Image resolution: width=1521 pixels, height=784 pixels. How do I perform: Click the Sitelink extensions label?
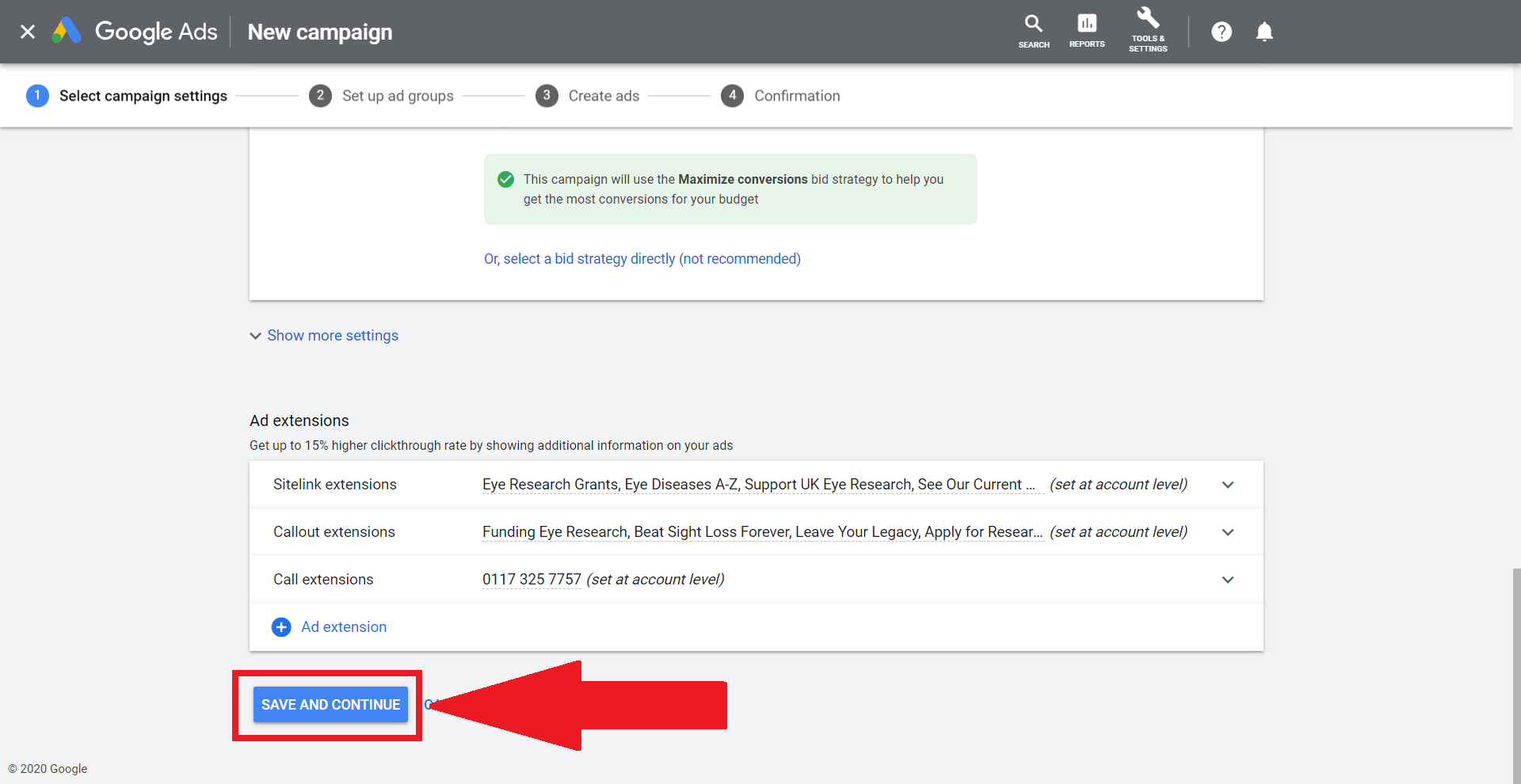coord(335,485)
